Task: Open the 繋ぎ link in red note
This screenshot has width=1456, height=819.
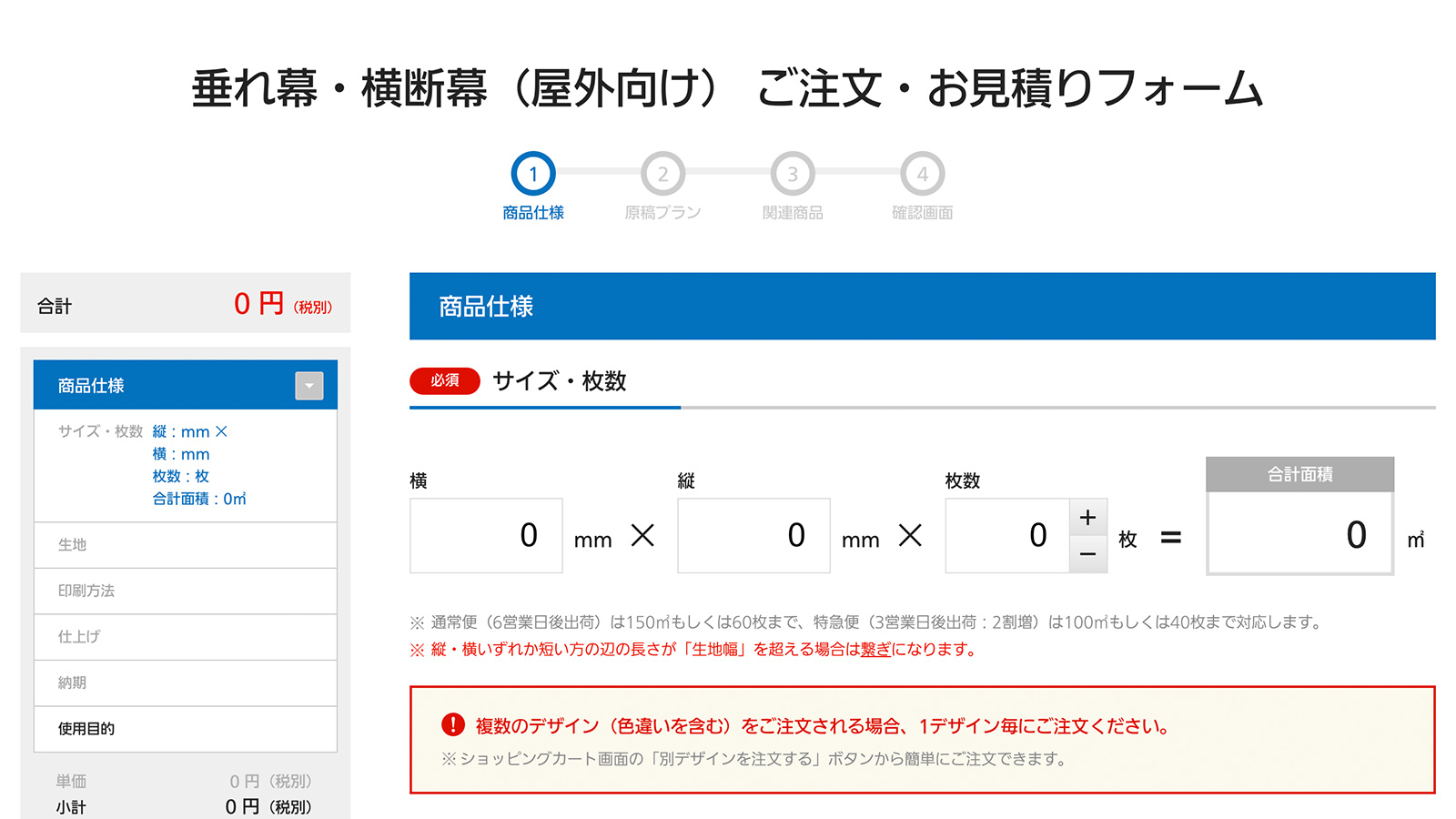Action: click(x=875, y=650)
